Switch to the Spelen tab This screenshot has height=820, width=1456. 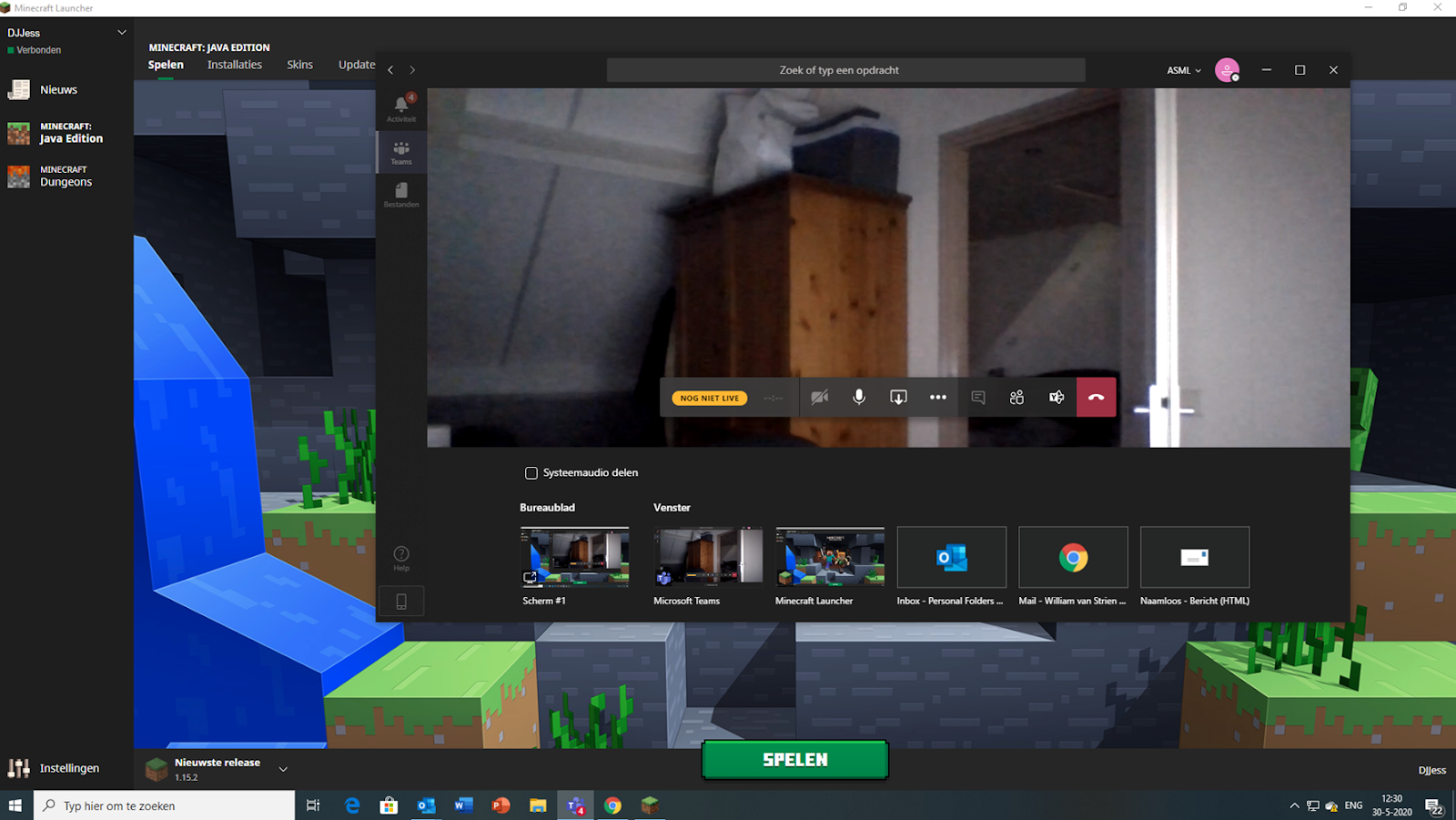166,65
